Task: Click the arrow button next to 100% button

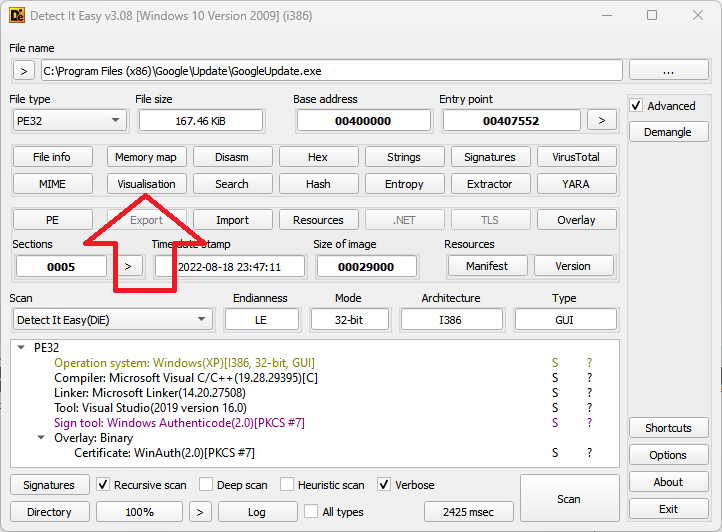Action: [199, 512]
